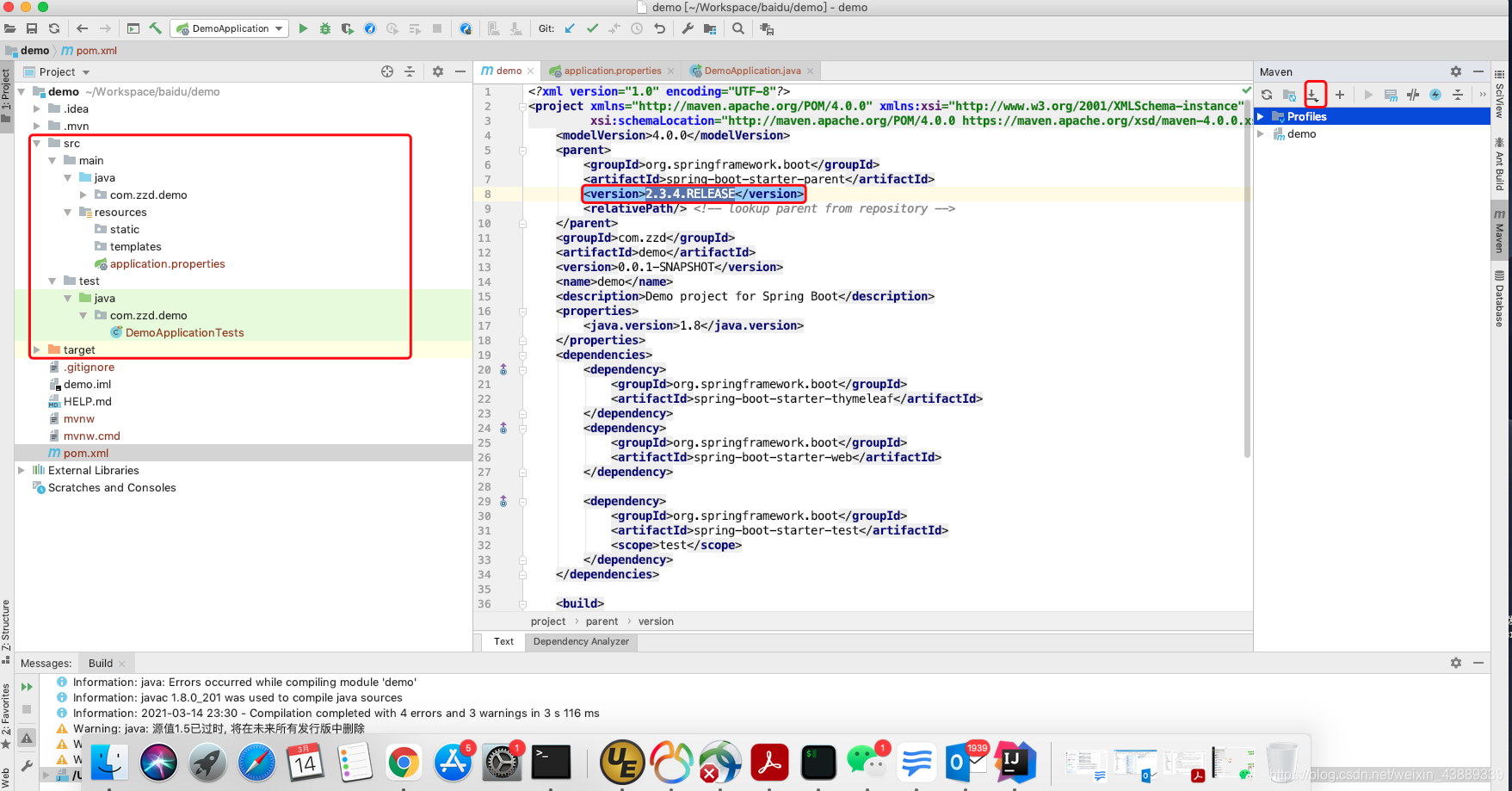Click the Search Everywhere magnifier icon
Image resolution: width=1512 pixels, height=791 pixels.
pyautogui.click(x=738, y=28)
